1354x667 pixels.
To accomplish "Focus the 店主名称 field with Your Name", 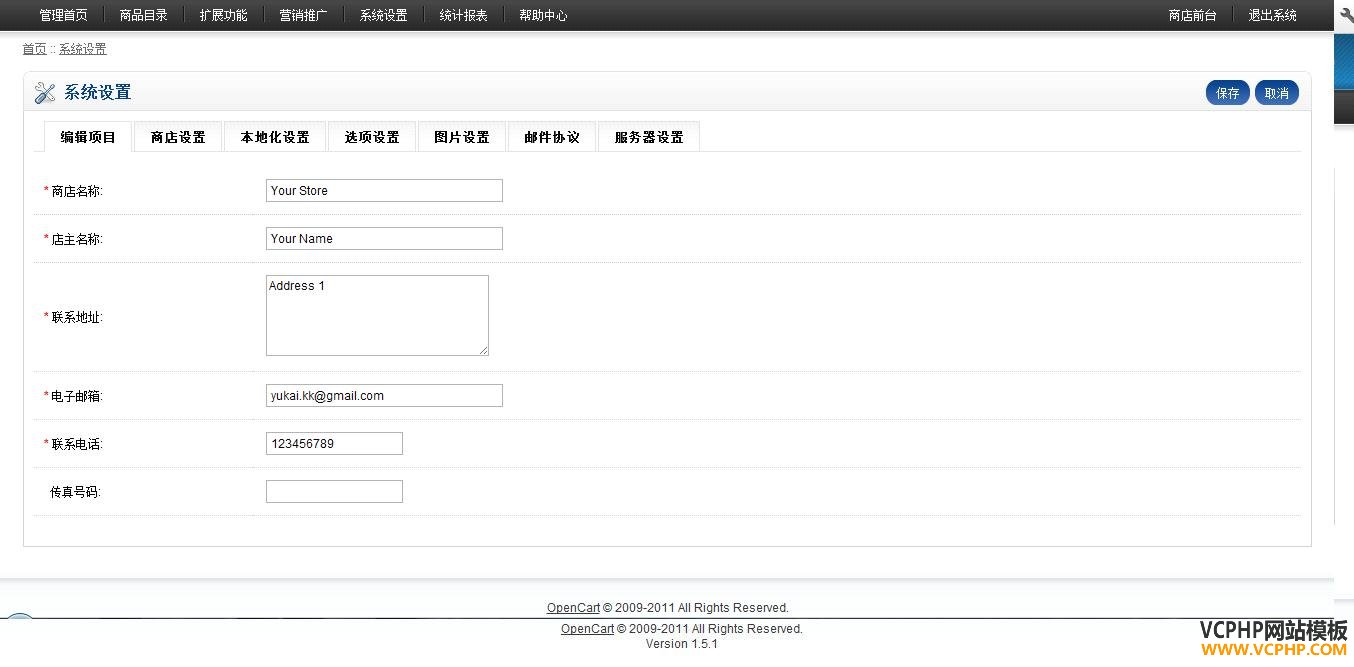I will (x=384, y=238).
